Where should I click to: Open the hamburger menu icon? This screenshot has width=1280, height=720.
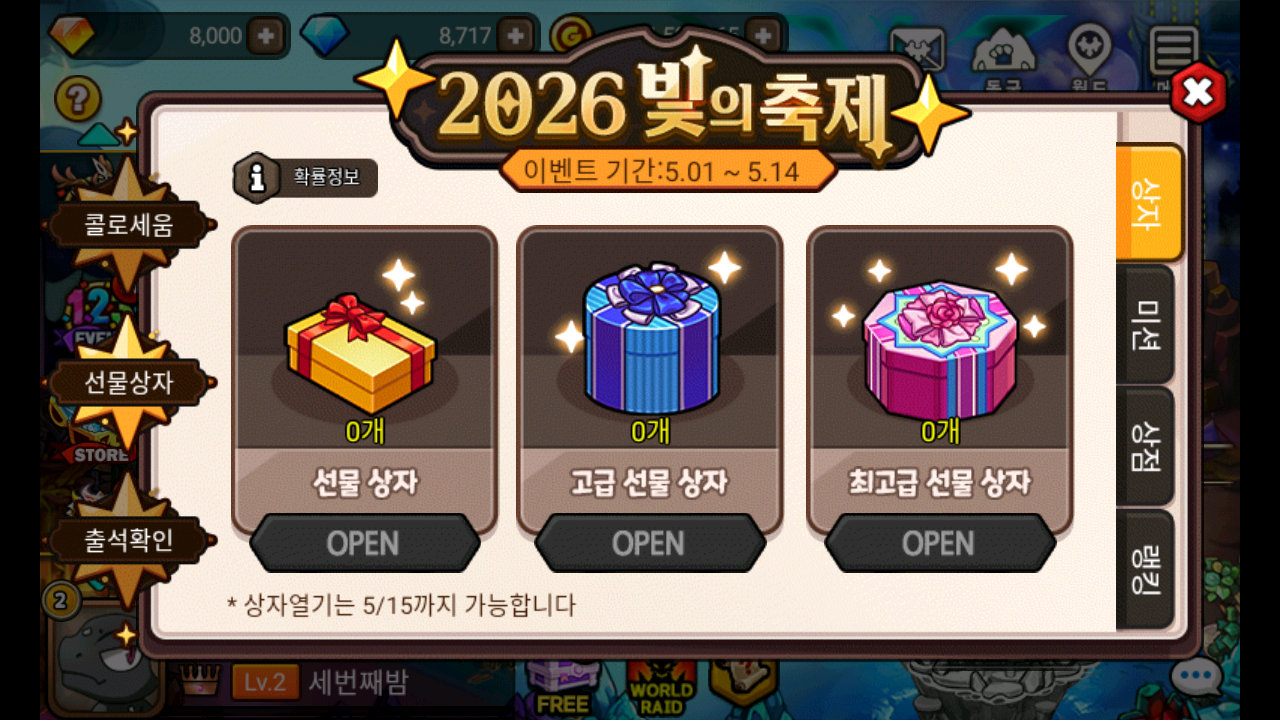click(x=1174, y=48)
